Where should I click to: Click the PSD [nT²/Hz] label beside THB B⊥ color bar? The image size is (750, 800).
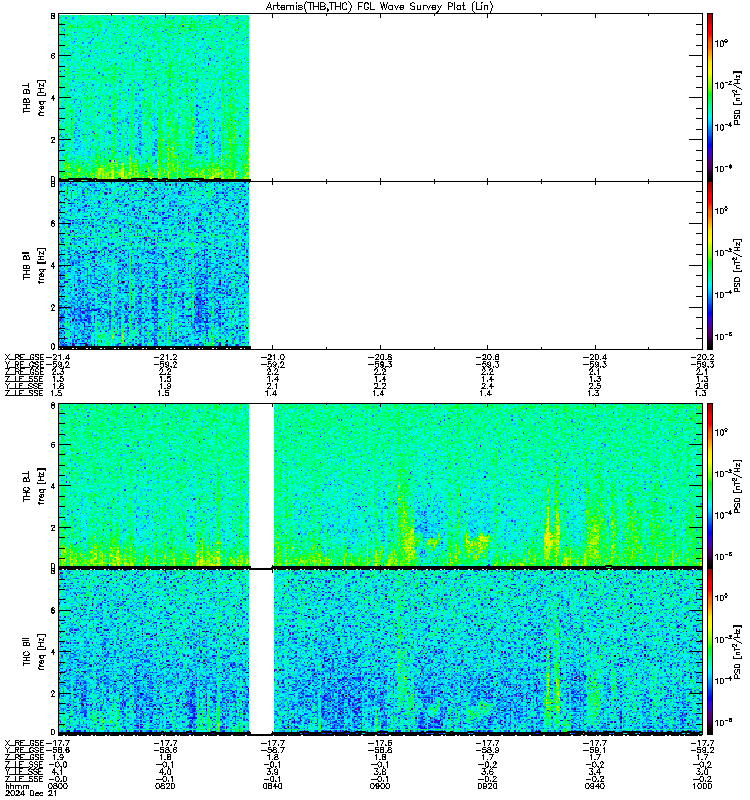(x=737, y=98)
